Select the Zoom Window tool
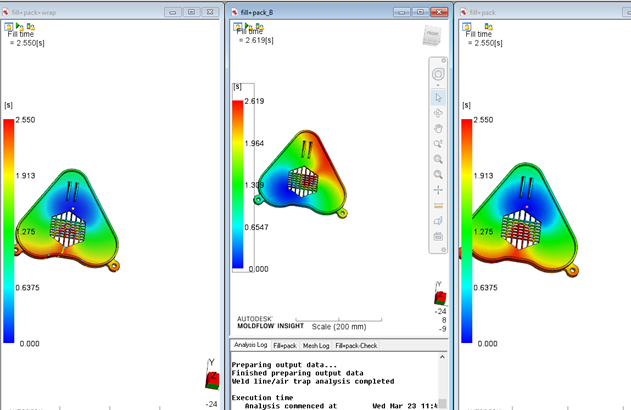This screenshot has height=410, width=631. click(x=438, y=144)
